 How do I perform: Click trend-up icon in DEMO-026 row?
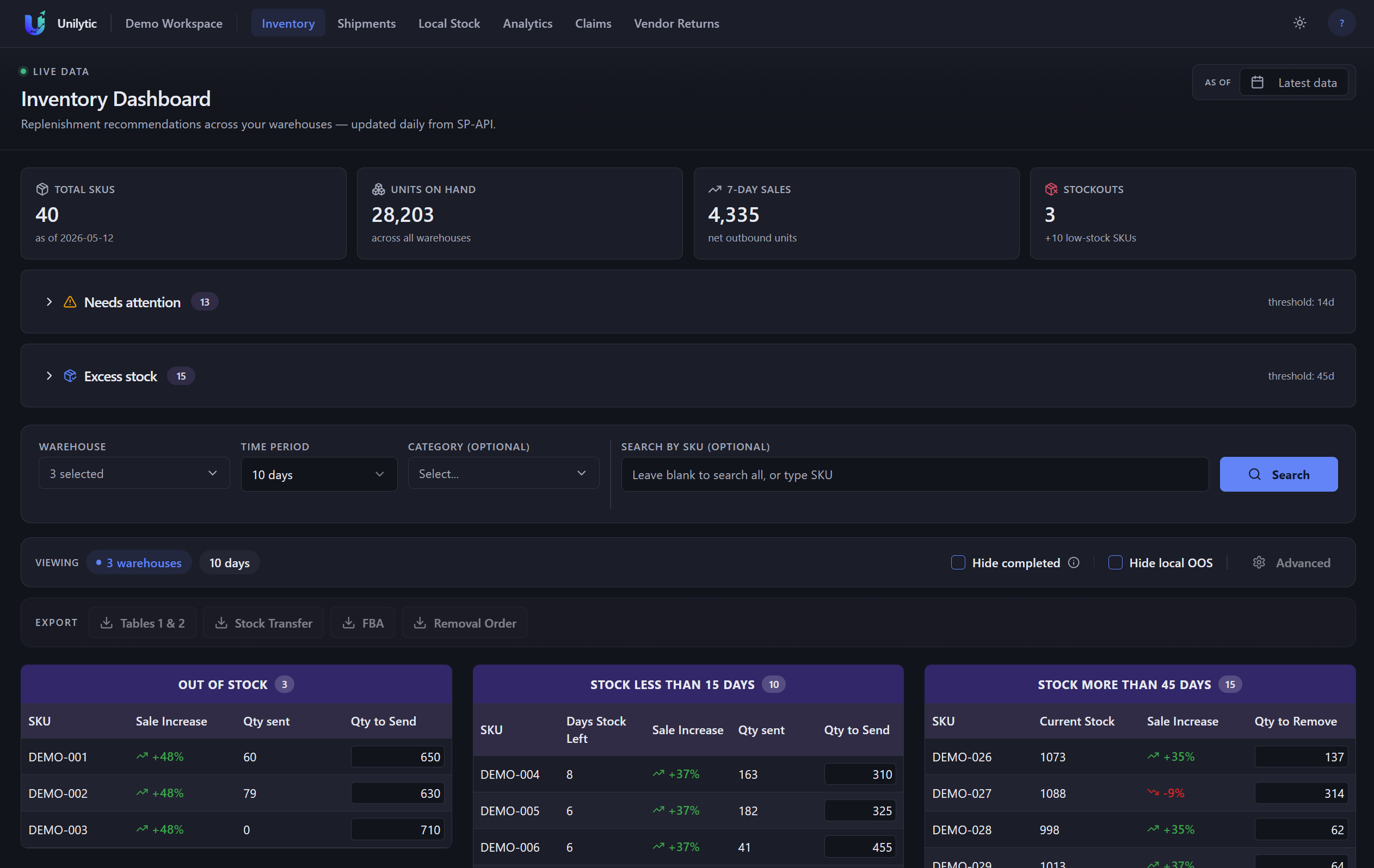(x=1153, y=756)
